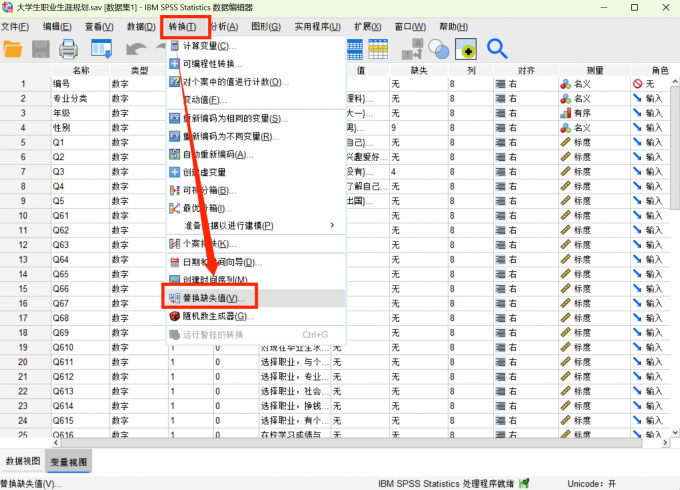Click the 随机数生成器 dice icon
Viewport: 680px width, 490px height.
coord(174,316)
